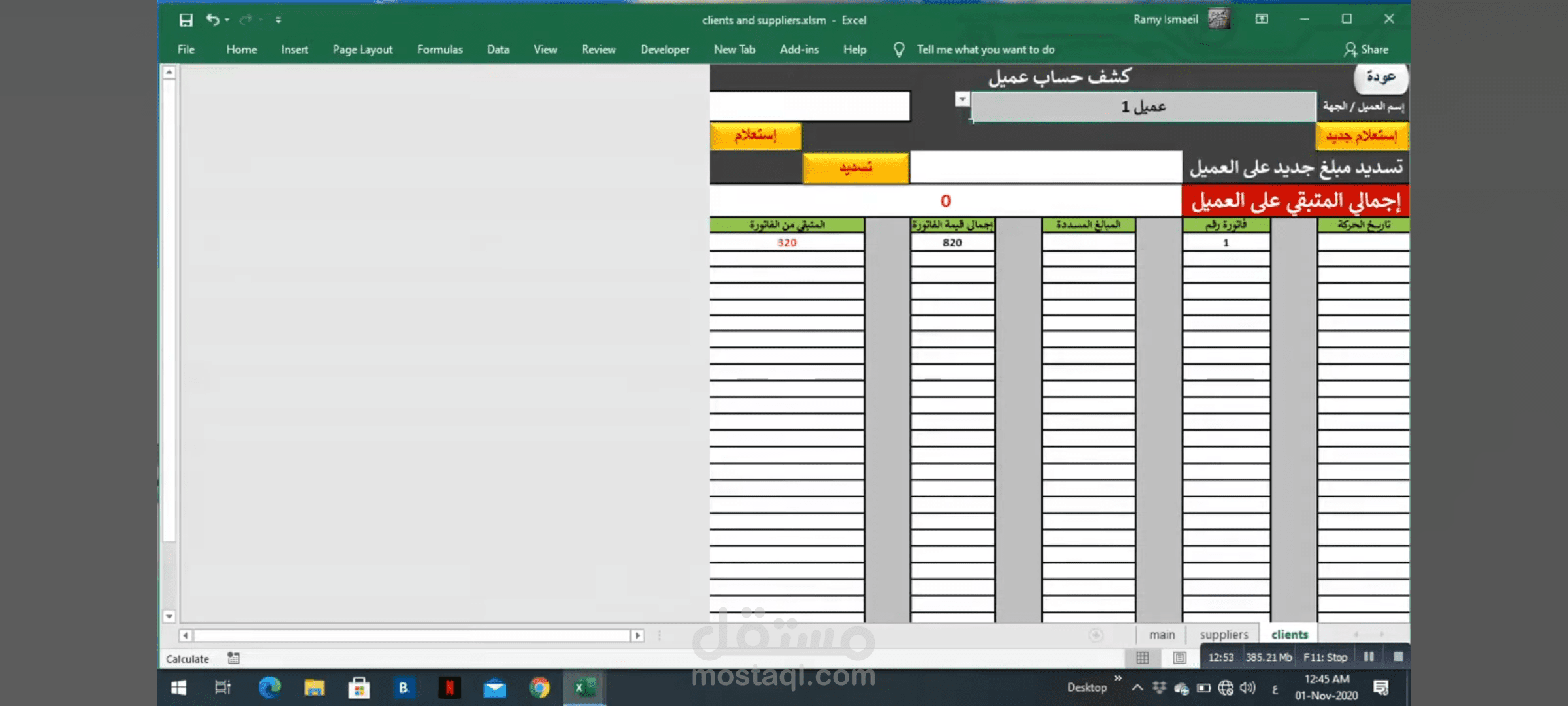Click the blank white cell above إستعلام button

(809, 106)
